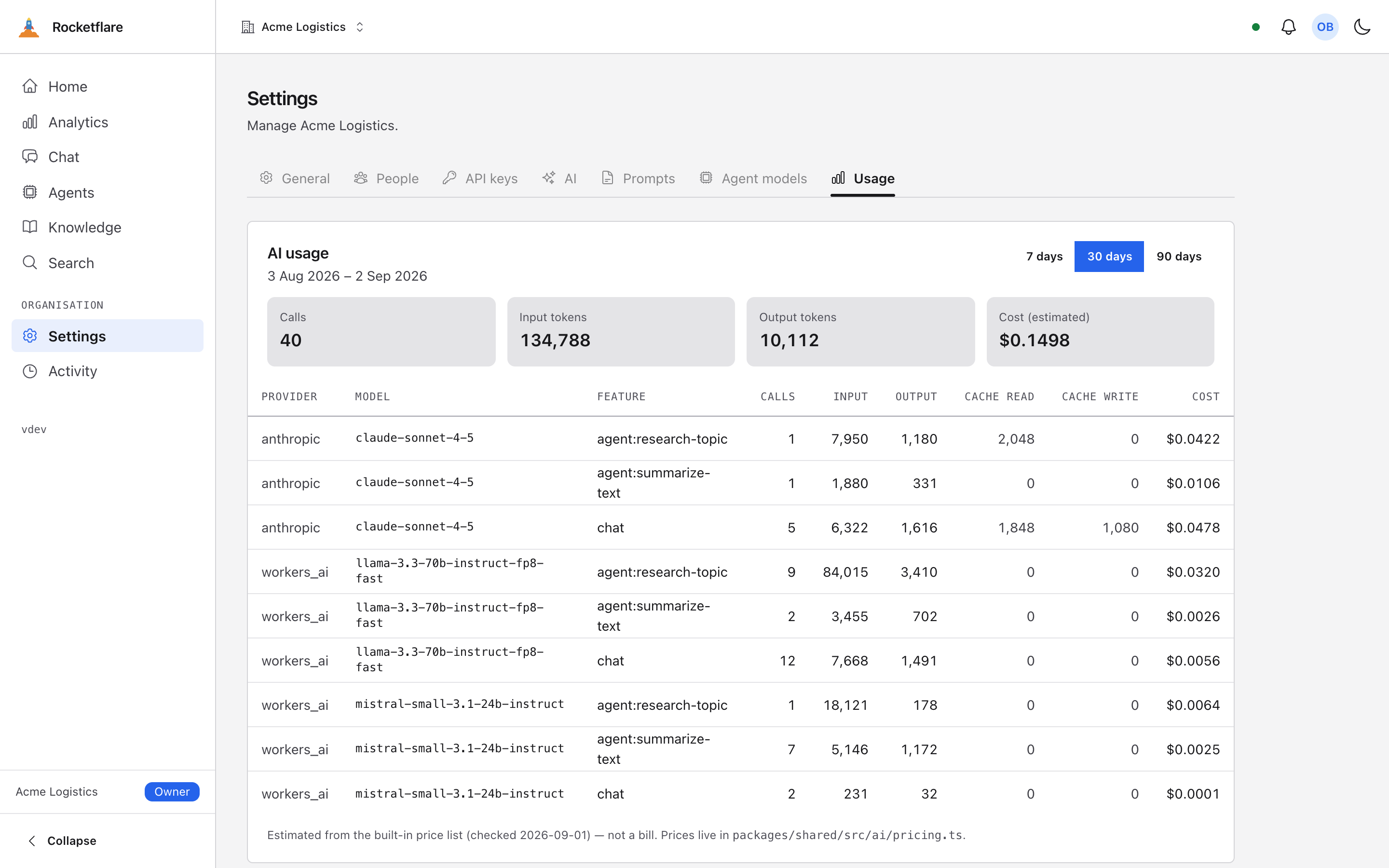Open the Agents page
Image resolution: width=1389 pixels, height=868 pixels.
[108, 192]
